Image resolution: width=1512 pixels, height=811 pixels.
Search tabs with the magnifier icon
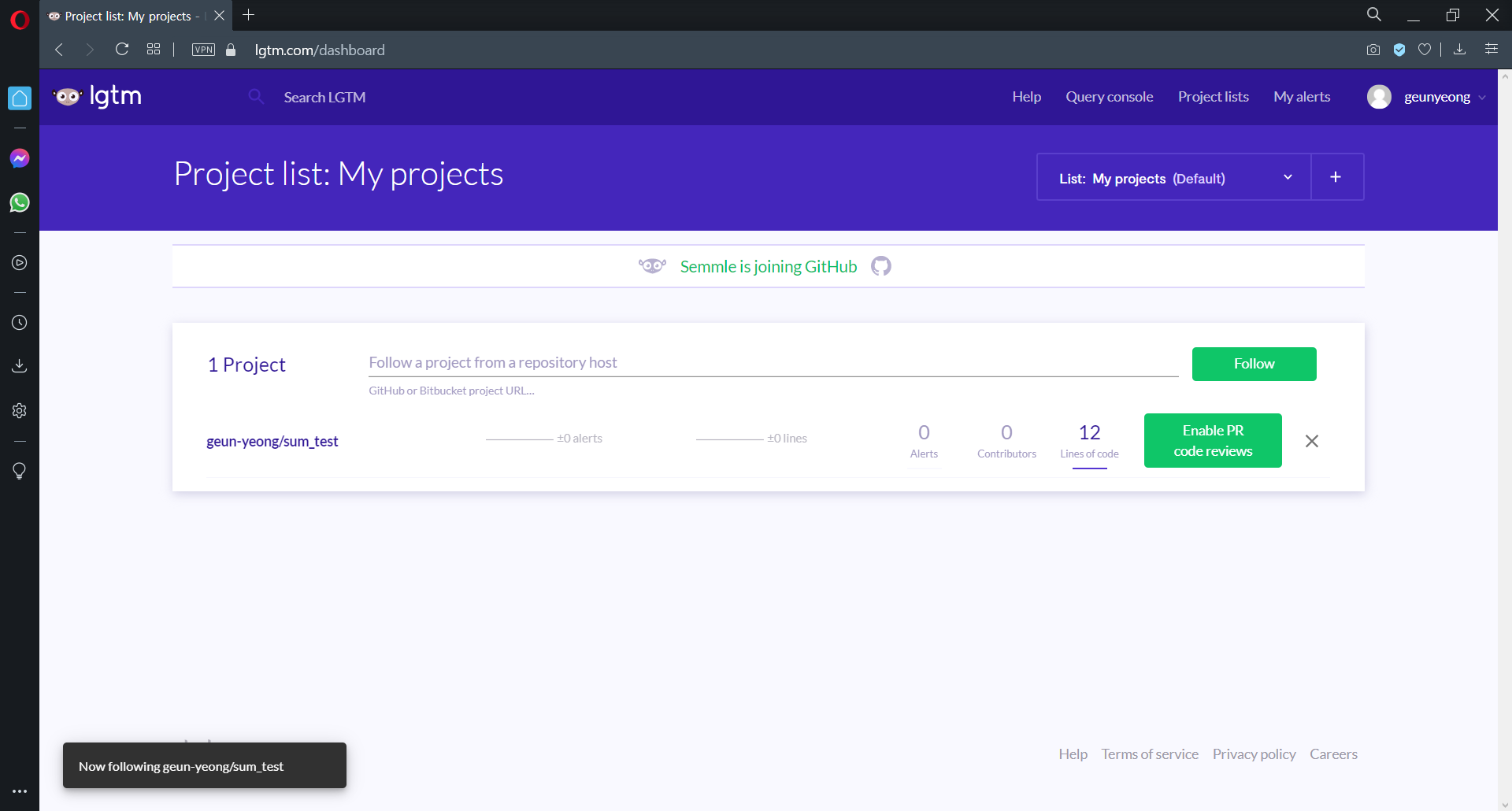(x=1374, y=15)
